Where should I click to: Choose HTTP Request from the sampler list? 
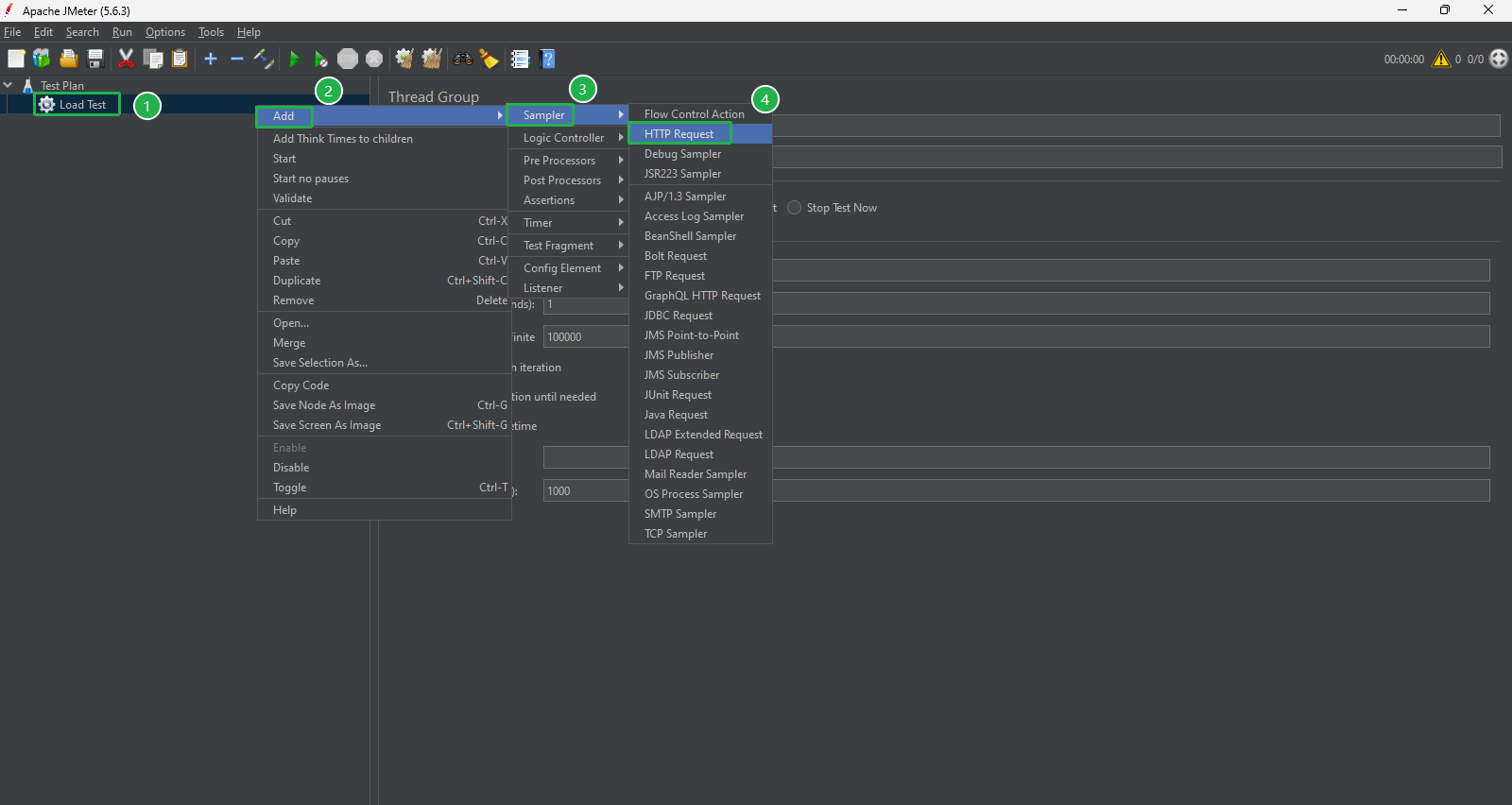coord(700,134)
